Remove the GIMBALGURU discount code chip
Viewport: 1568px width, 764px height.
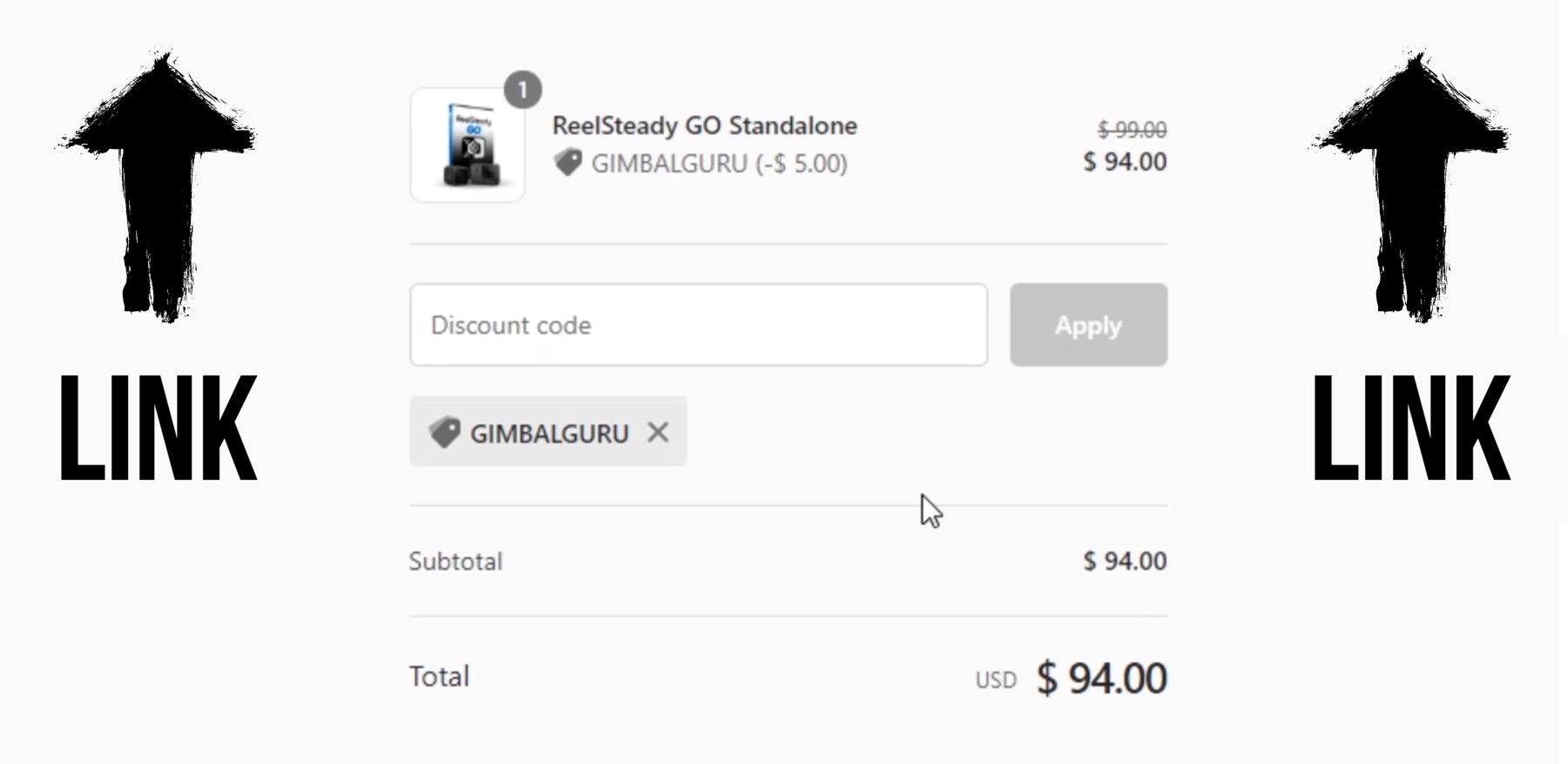(x=659, y=432)
